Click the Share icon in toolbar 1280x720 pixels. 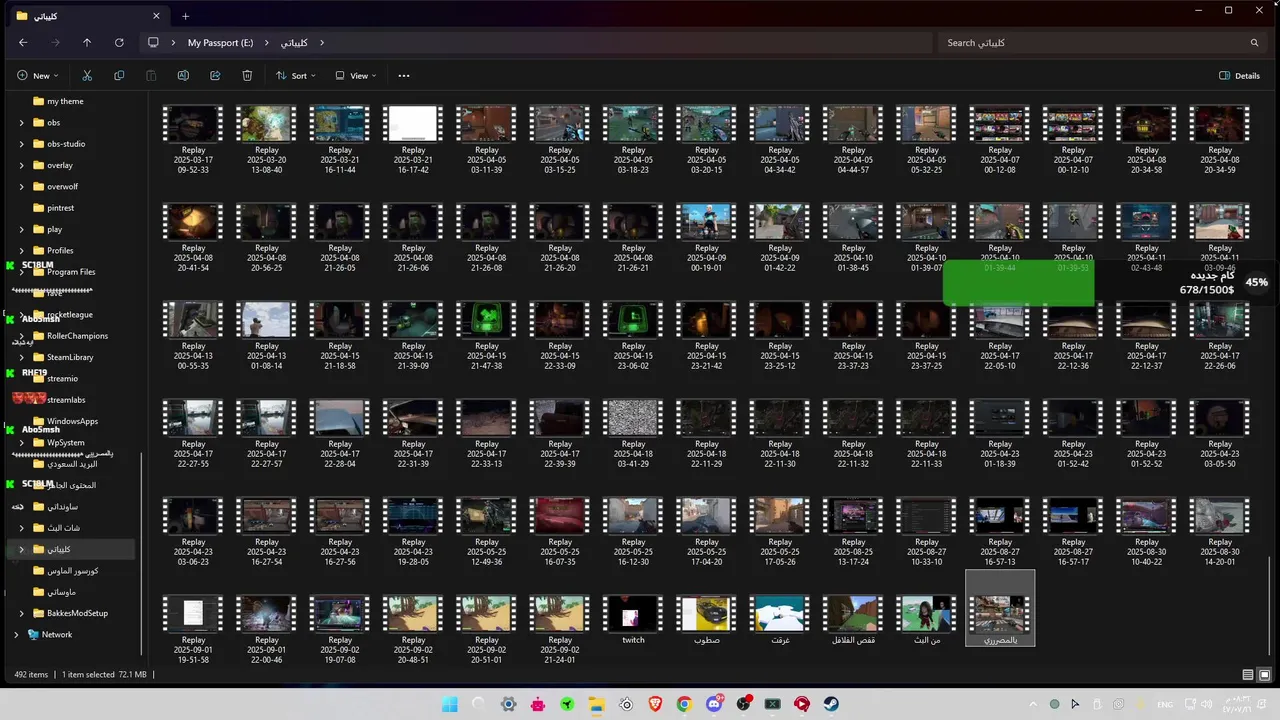215,75
